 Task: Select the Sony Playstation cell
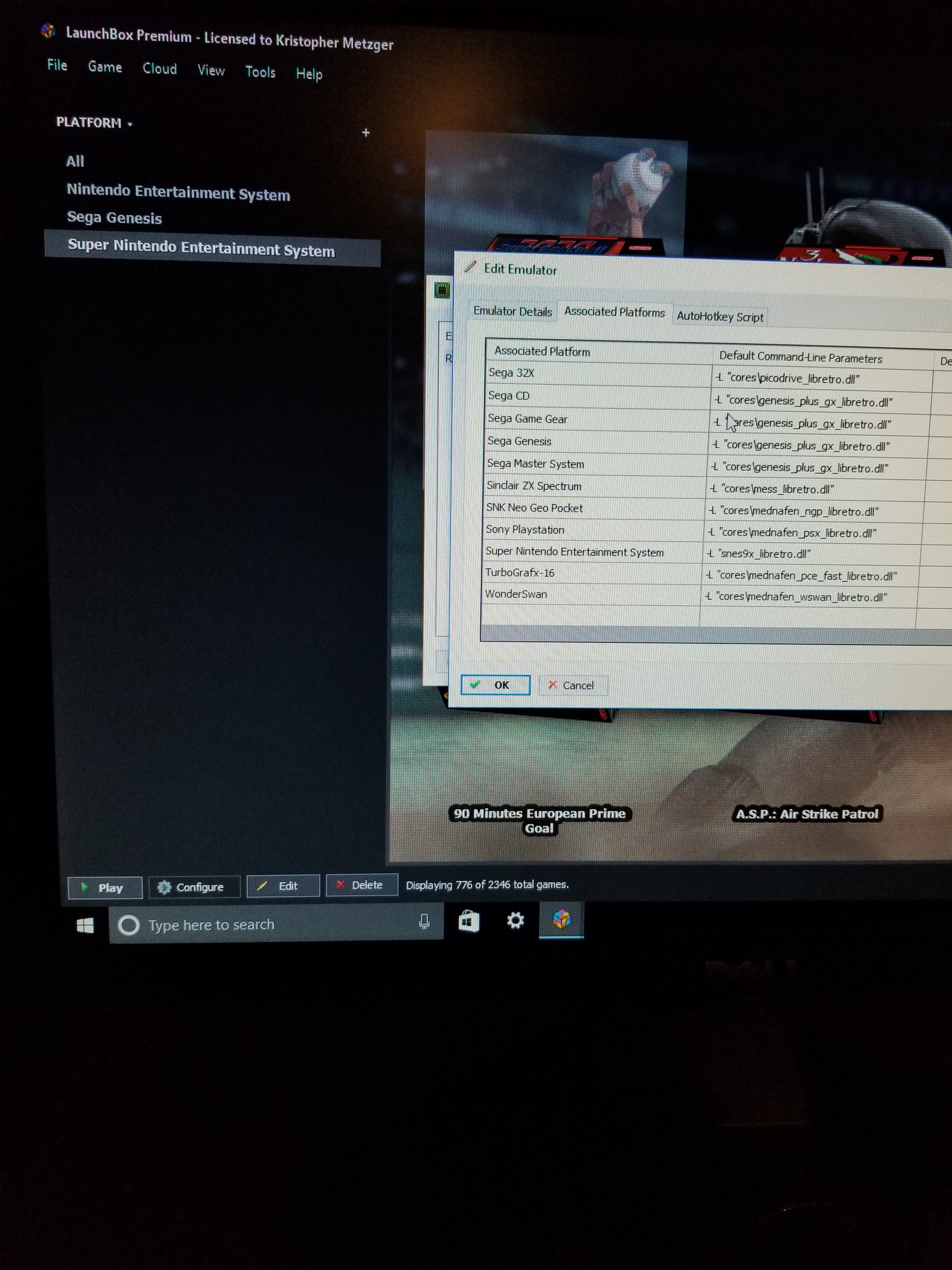(x=593, y=530)
